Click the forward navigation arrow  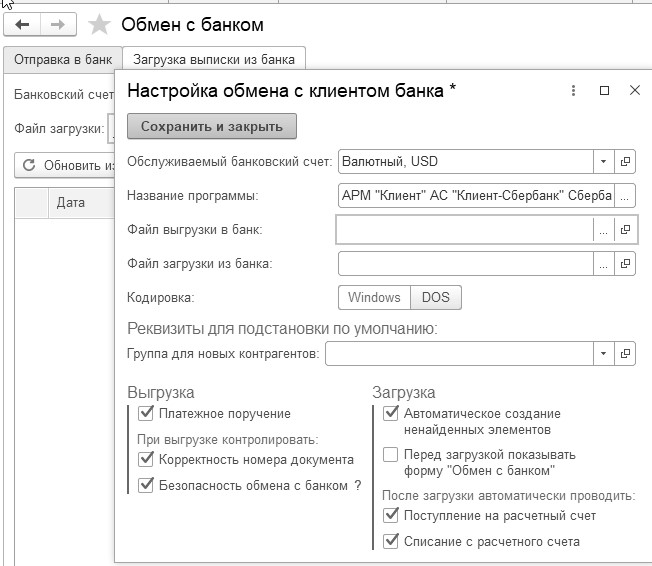pos(57,24)
